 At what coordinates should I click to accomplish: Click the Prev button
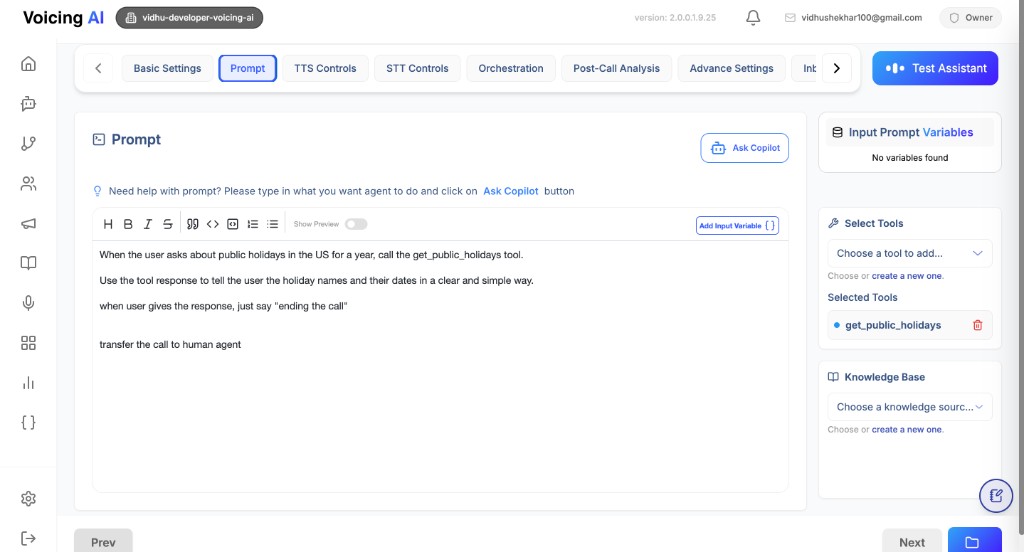tap(103, 541)
